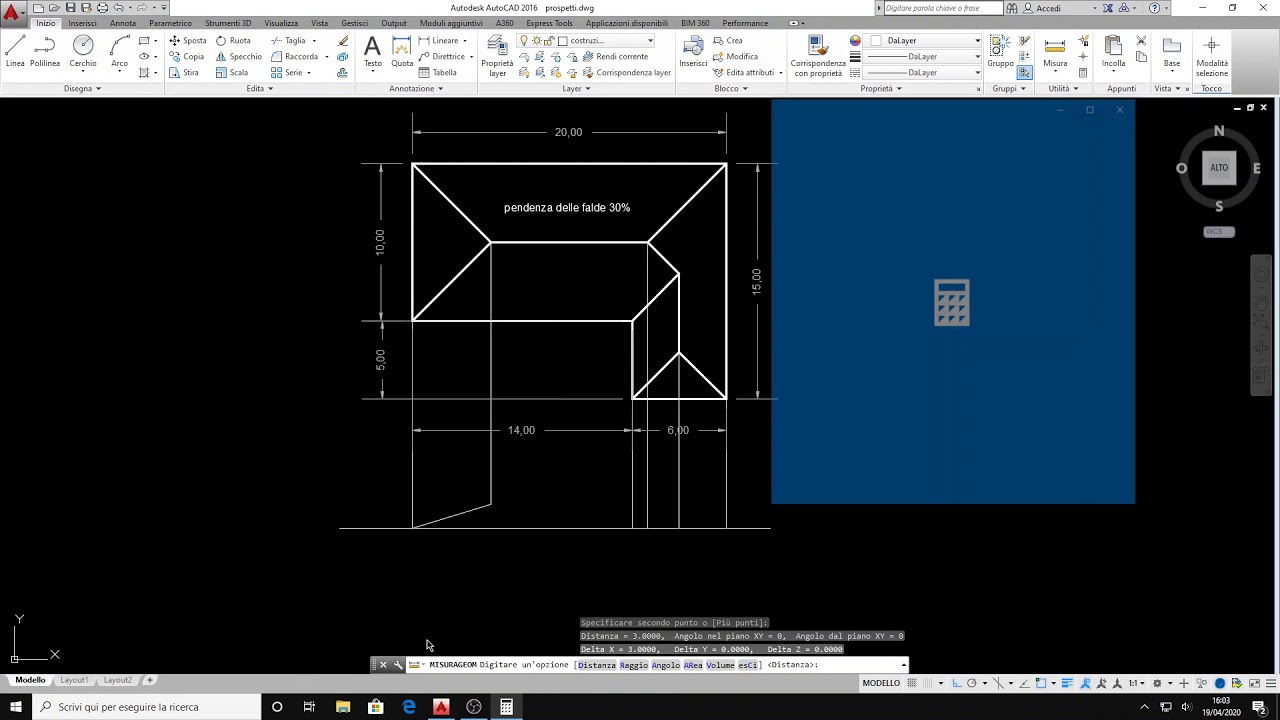Click the Inserisci block button

pos(693,51)
